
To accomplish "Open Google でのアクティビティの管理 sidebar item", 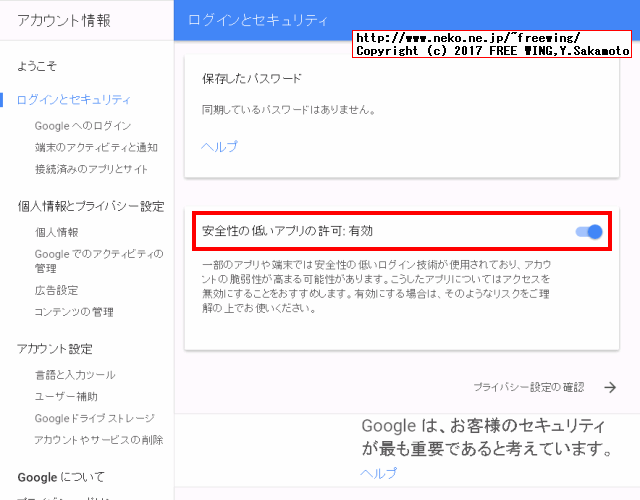I will point(99,261).
